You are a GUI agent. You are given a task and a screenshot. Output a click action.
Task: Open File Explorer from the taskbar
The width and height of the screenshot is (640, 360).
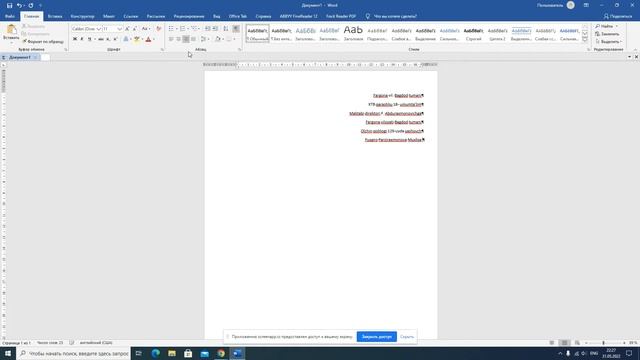tap(172, 353)
